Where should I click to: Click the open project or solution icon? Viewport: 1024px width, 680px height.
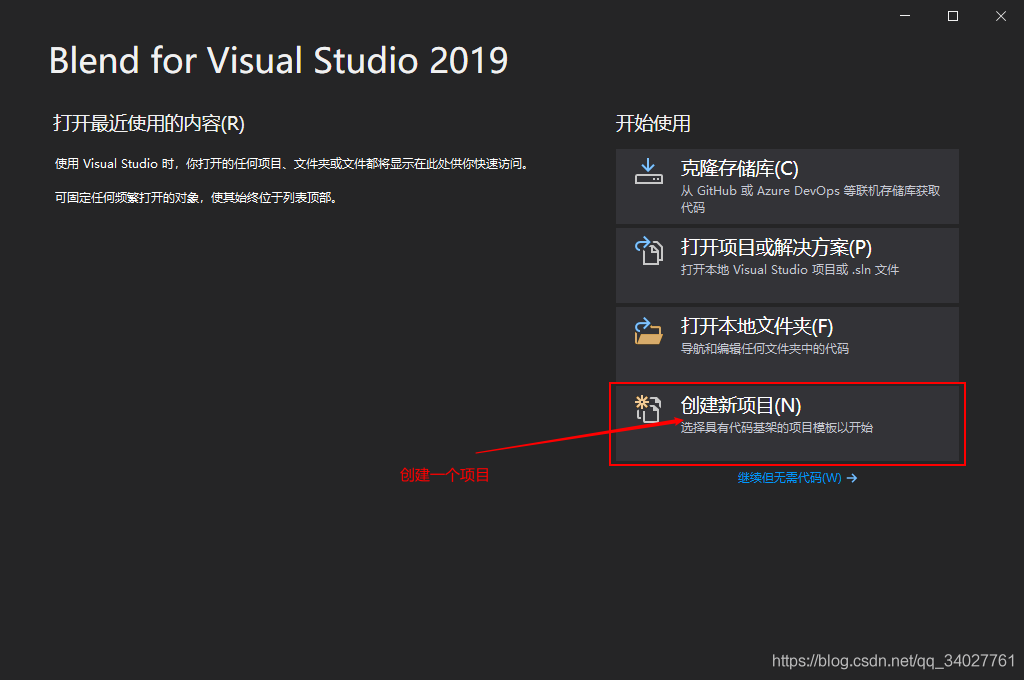coord(648,250)
